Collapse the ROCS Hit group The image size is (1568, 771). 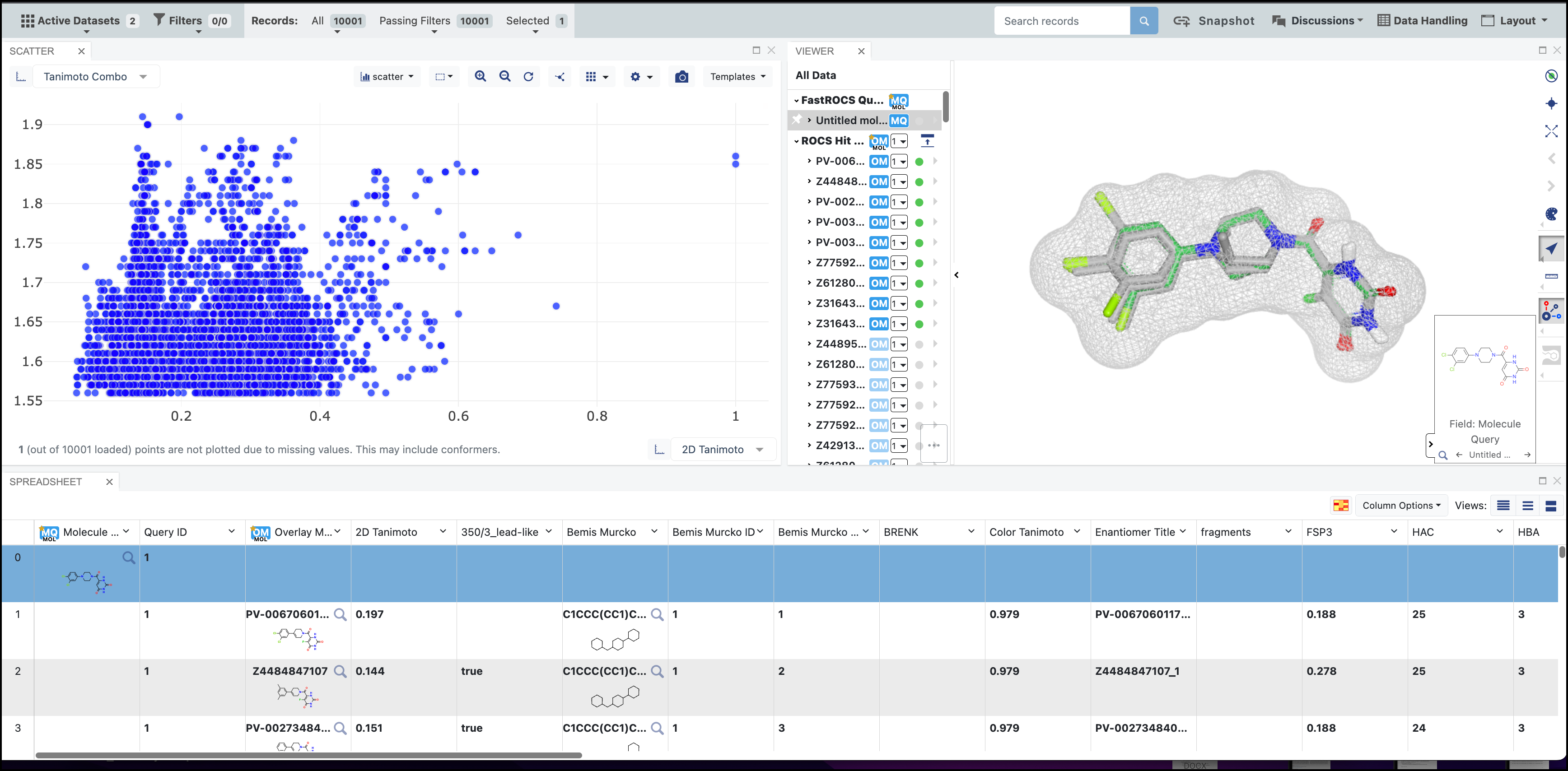click(x=796, y=141)
